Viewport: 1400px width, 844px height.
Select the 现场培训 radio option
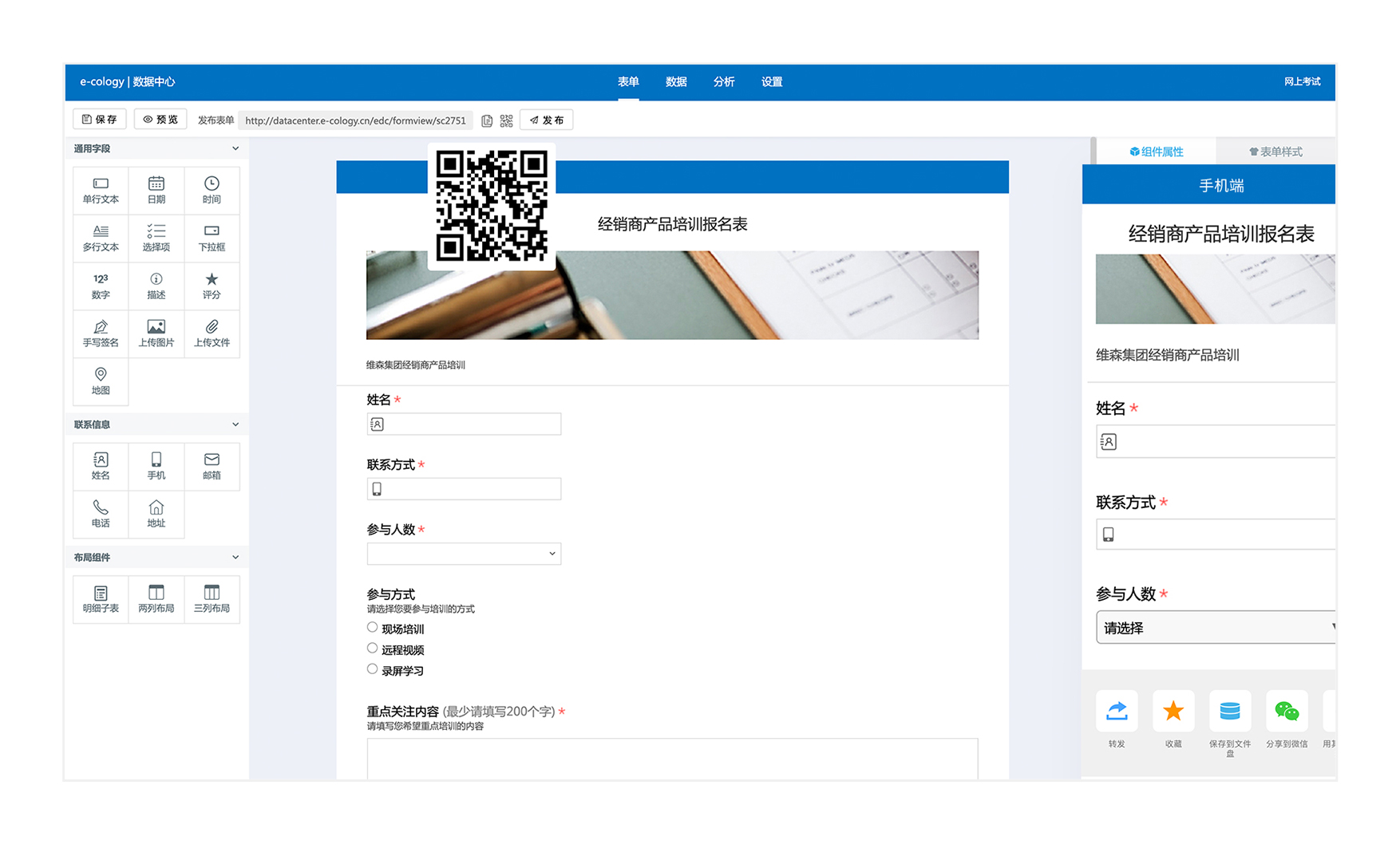click(373, 628)
